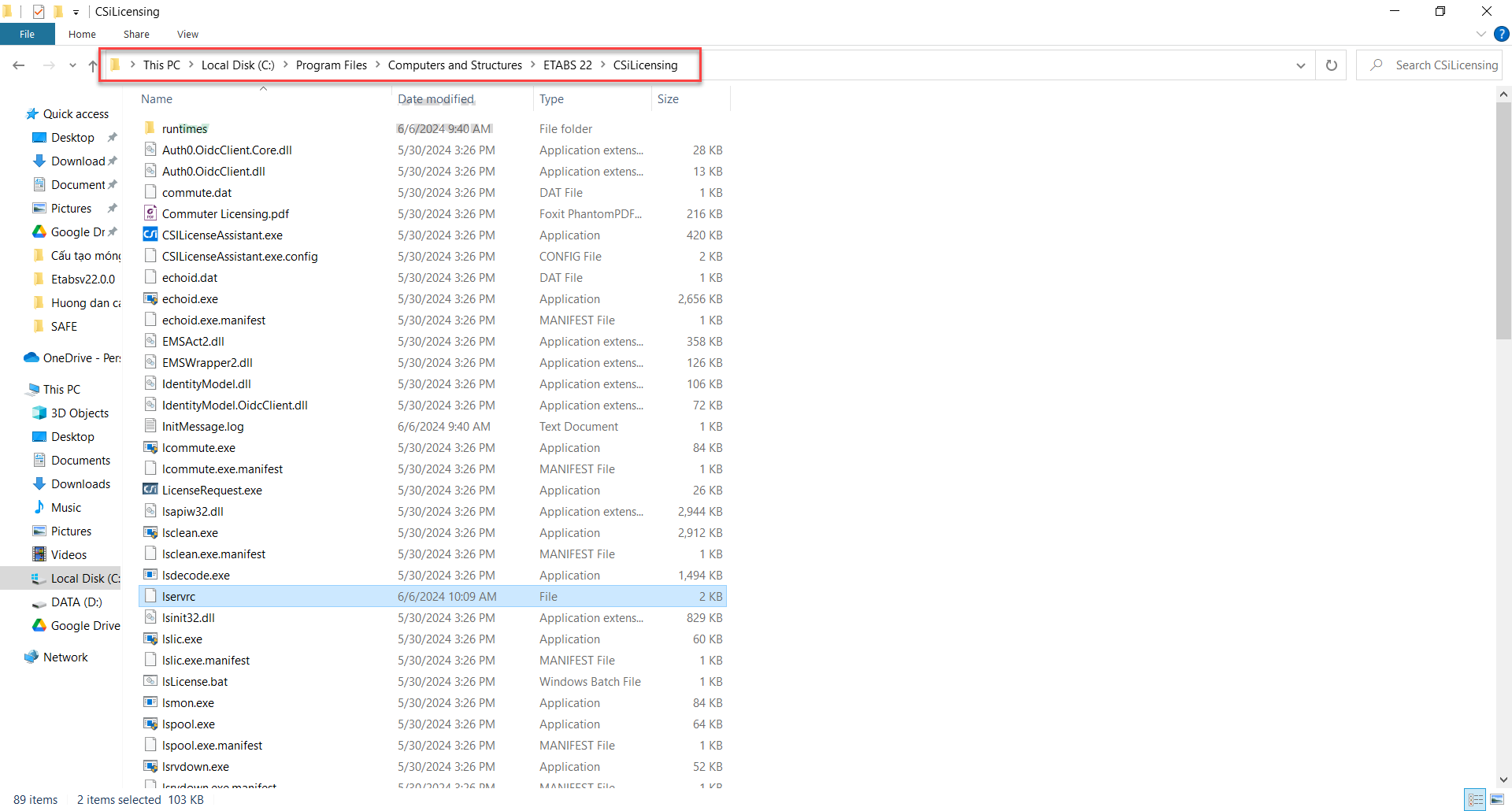
Task: Click the CSILicenseAssistant.exe application icon
Action: tap(150, 235)
